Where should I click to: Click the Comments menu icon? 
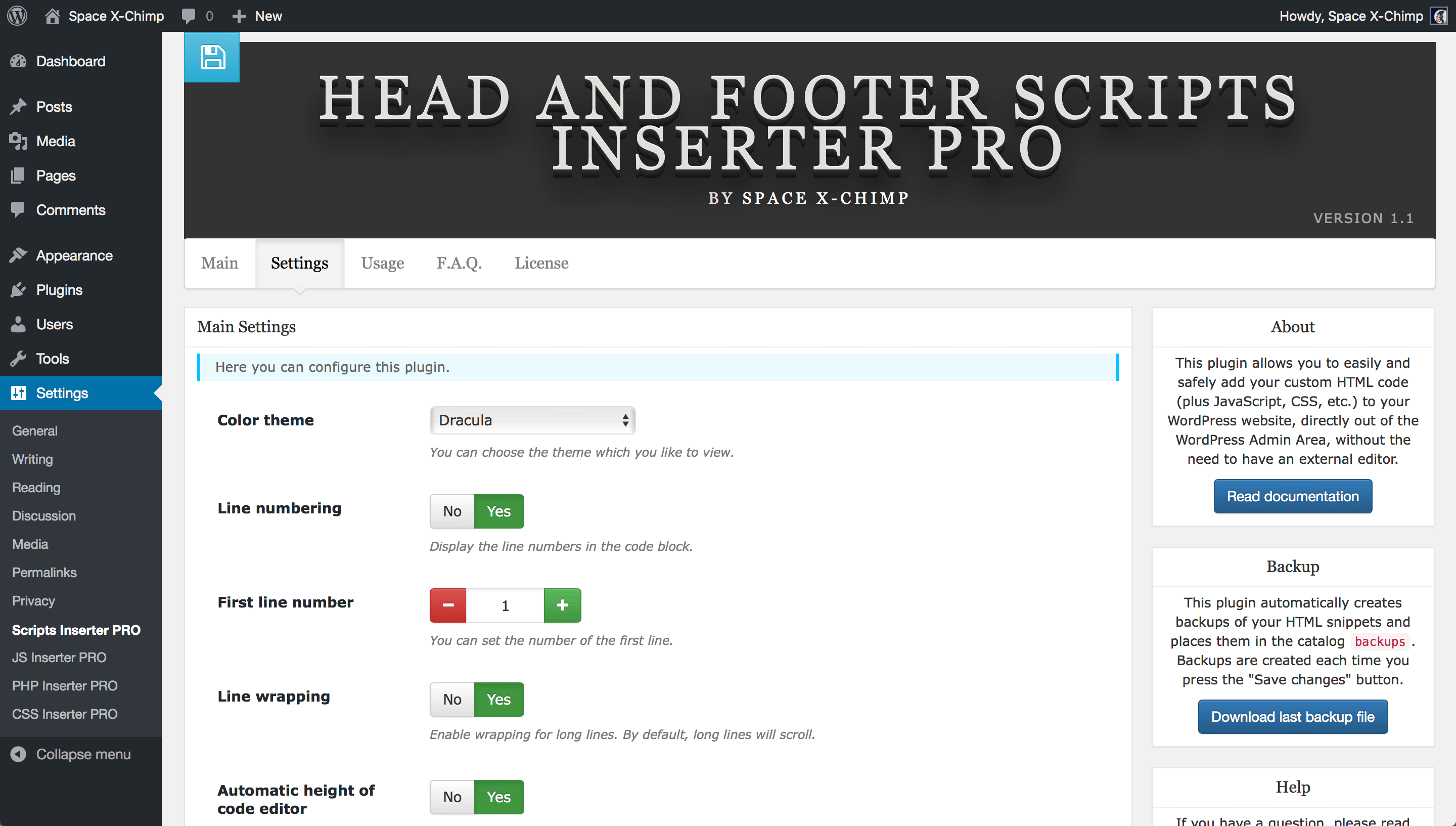tap(19, 209)
